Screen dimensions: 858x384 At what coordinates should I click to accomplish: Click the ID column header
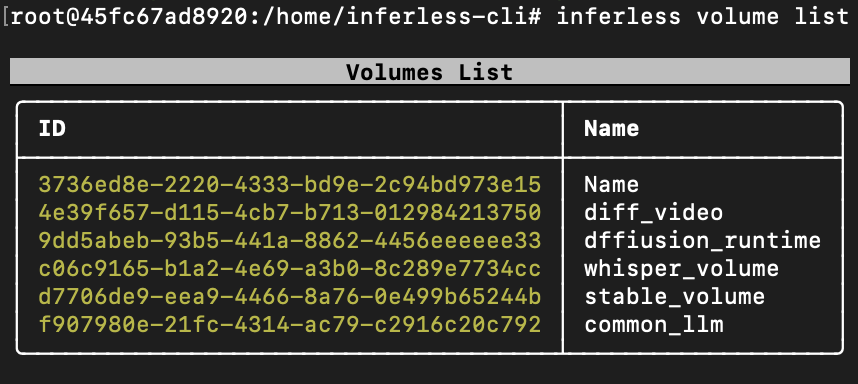coord(53,129)
